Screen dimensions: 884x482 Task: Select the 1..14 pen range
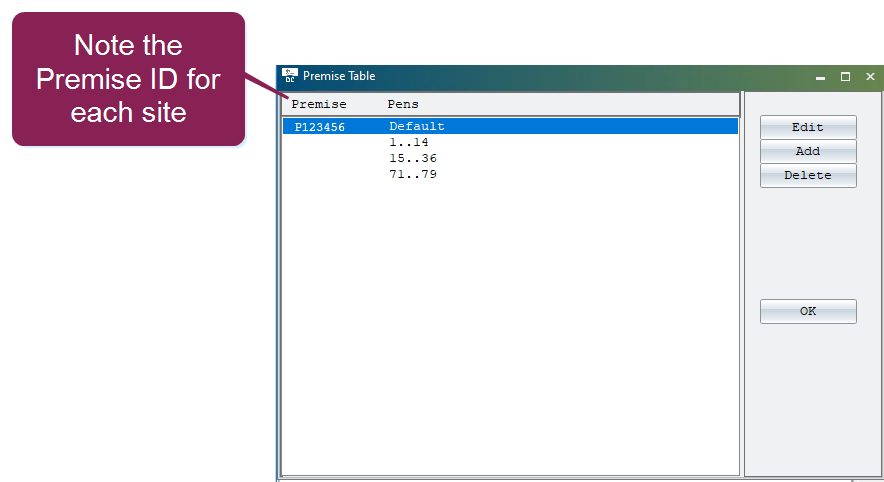[x=408, y=143]
